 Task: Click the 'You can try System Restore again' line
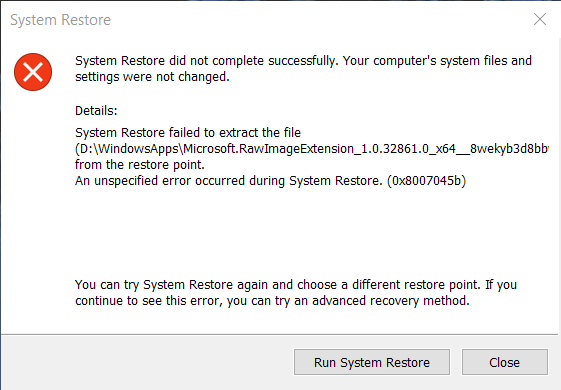tap(296, 285)
